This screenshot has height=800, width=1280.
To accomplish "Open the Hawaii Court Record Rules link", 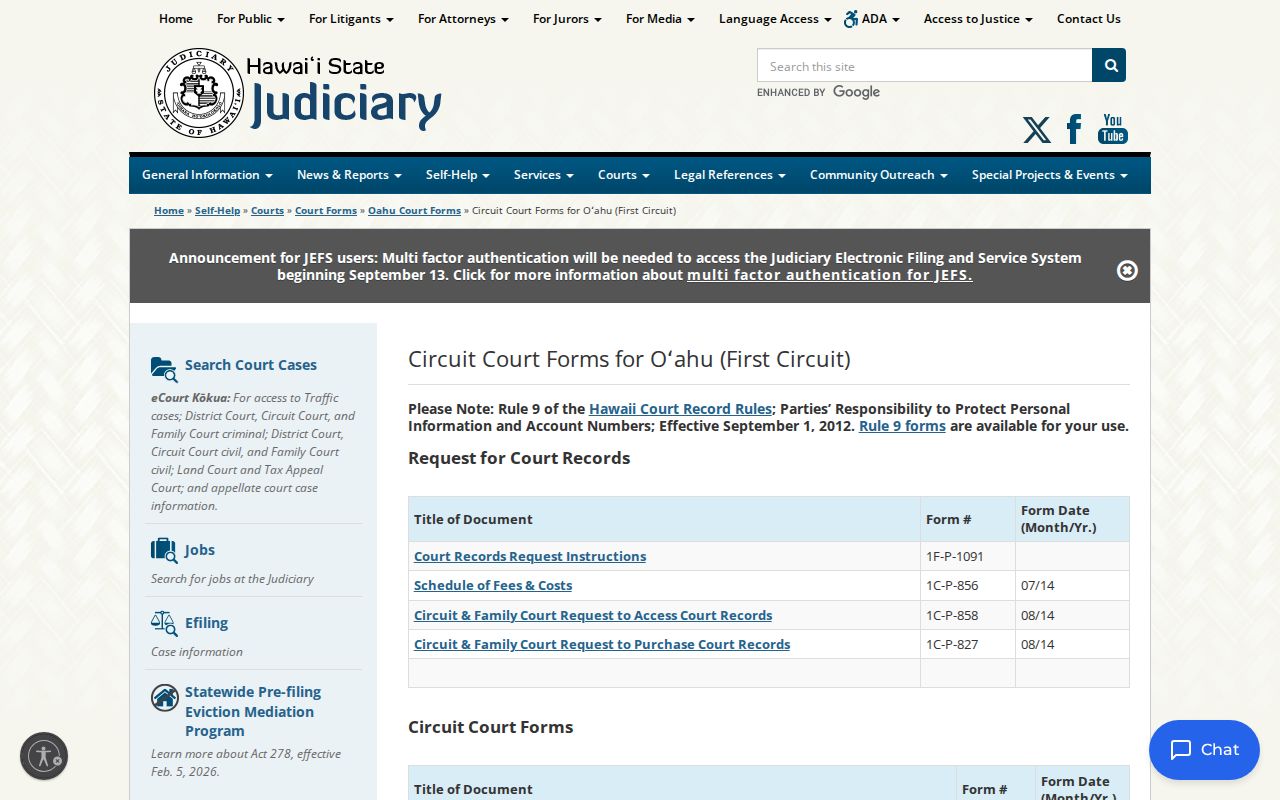I will (x=680, y=409).
